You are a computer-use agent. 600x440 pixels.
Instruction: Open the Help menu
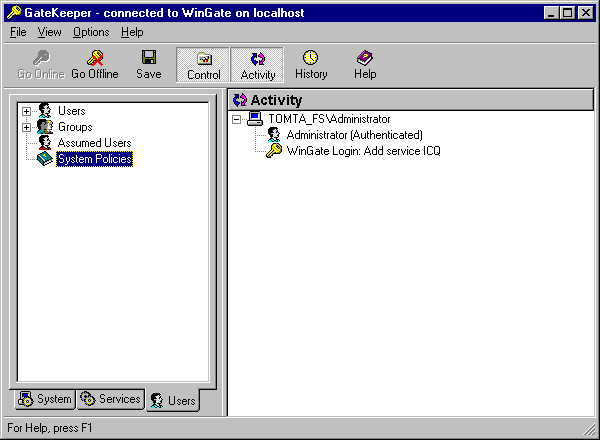[132, 32]
